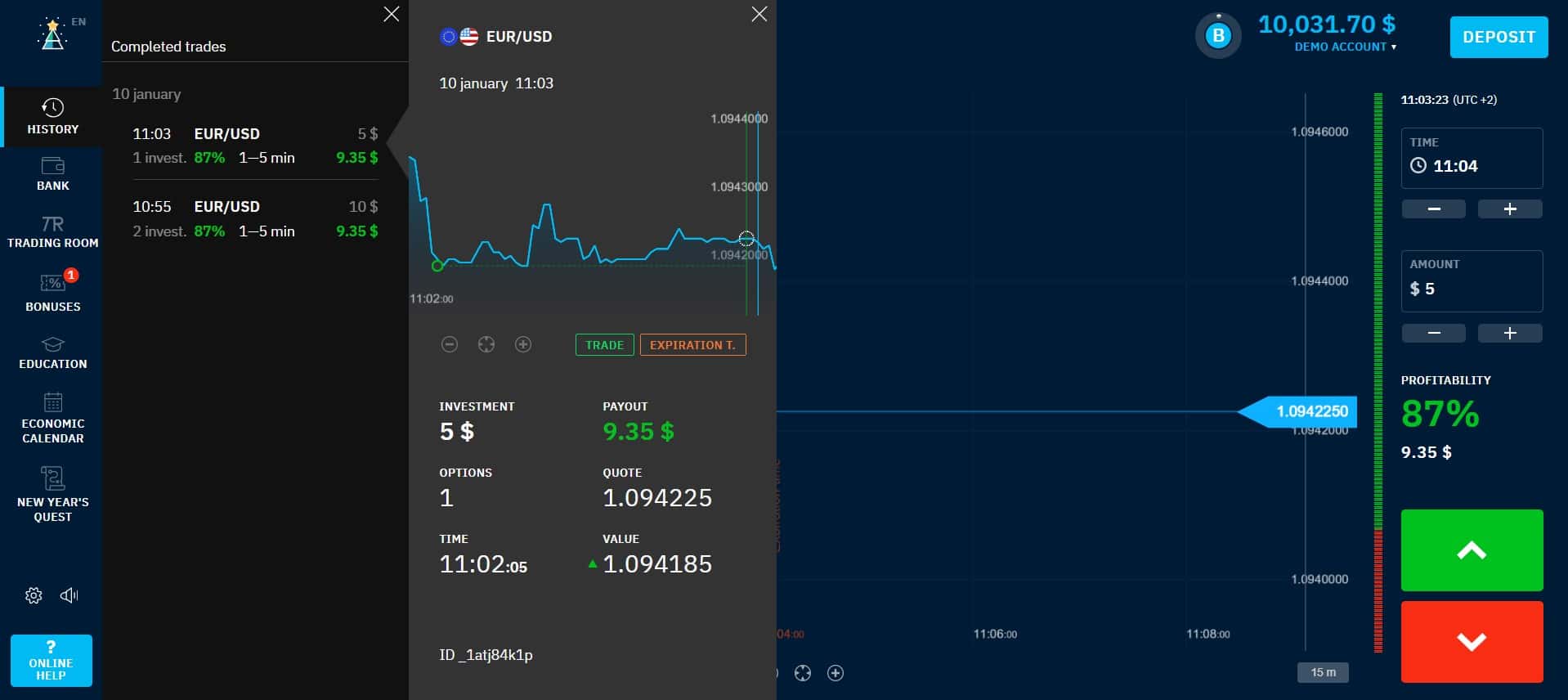Screen dimensions: 1568x700
Task: Click the AMOUNT $ 5 input field
Action: (1472, 280)
